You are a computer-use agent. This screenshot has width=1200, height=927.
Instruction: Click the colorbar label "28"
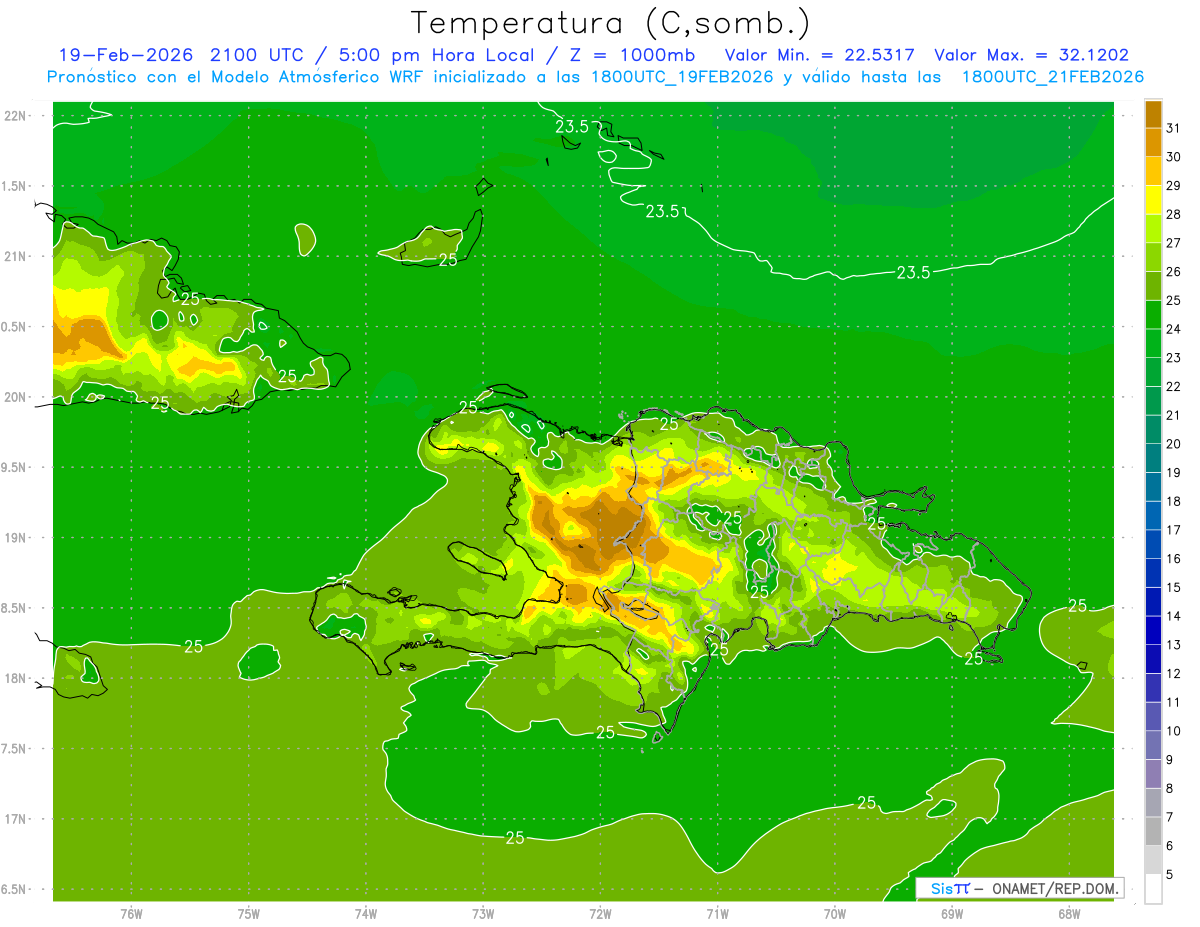(1174, 214)
